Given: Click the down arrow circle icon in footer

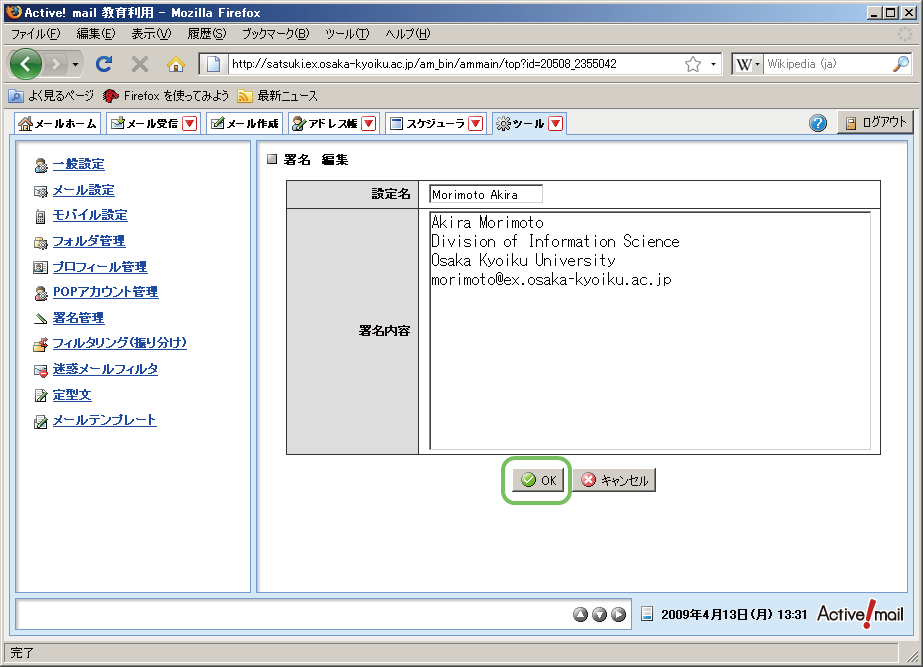Looking at the screenshot, I should pyautogui.click(x=600, y=614).
